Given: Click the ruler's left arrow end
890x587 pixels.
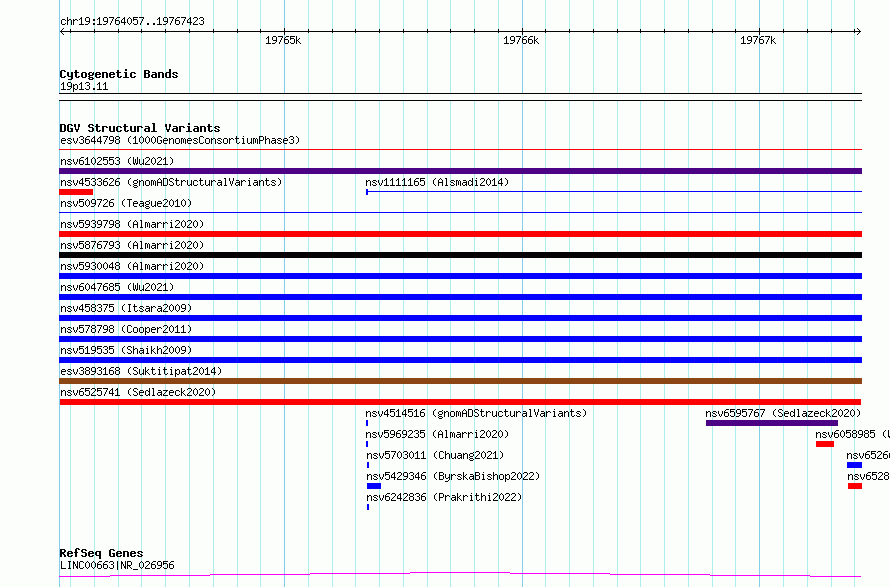Looking at the screenshot, I should coord(62,32).
